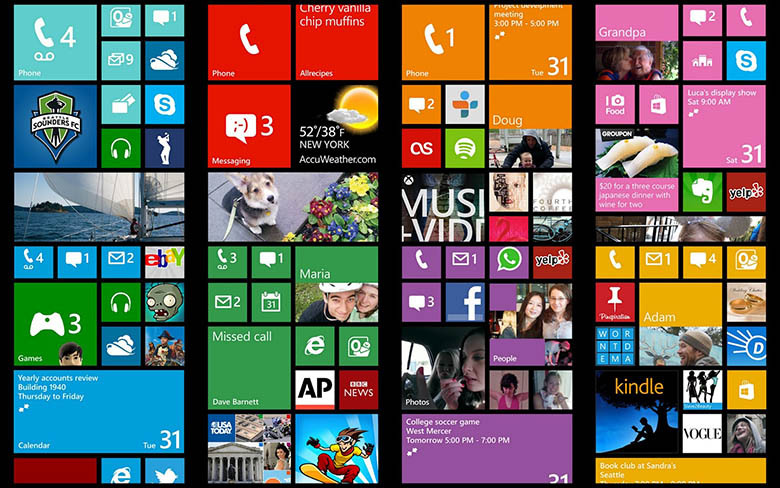Viewport: 780px width, 488px height.
Task: Launch the AP news tile
Action: [x=315, y=390]
